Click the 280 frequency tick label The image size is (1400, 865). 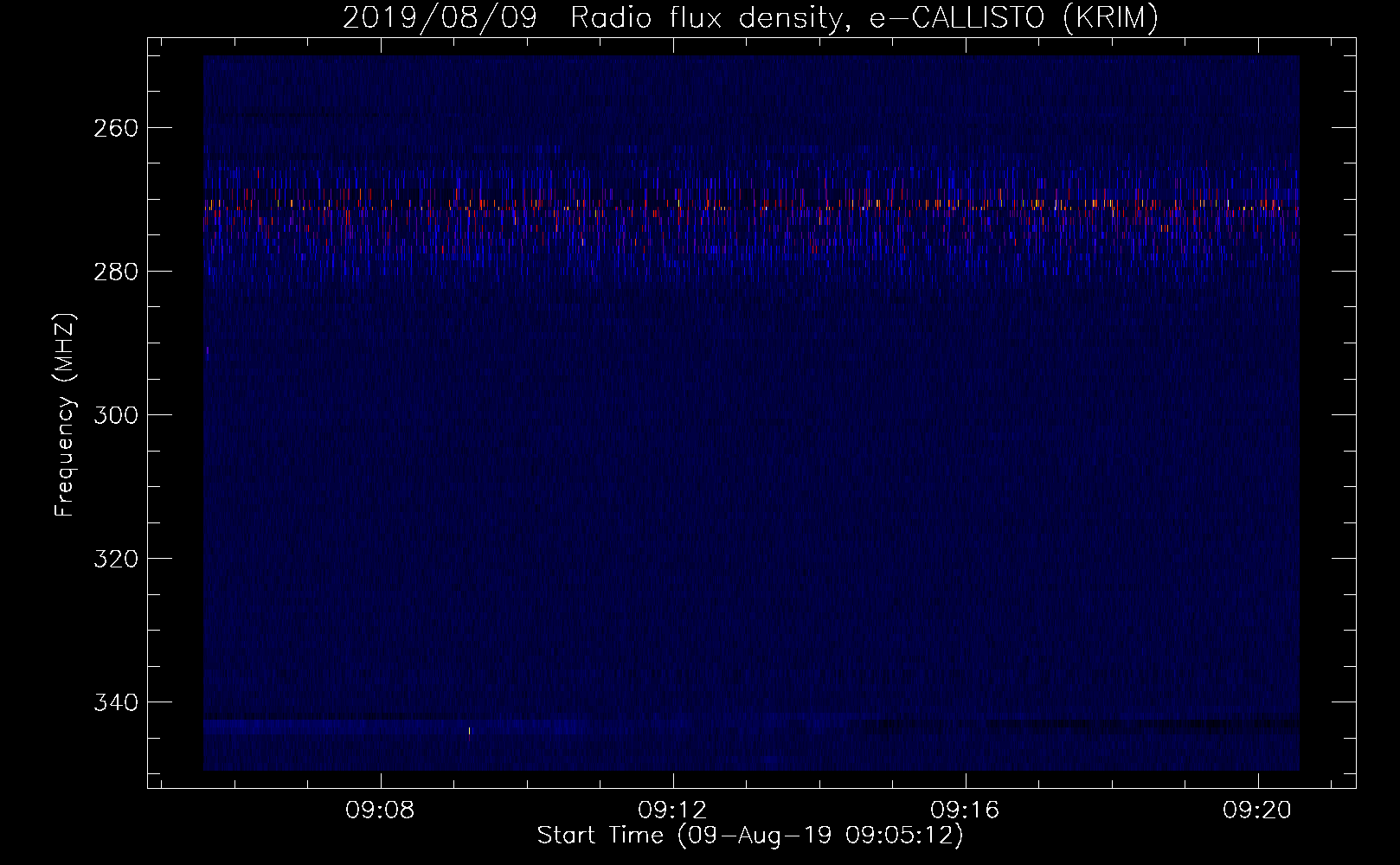pos(115,272)
